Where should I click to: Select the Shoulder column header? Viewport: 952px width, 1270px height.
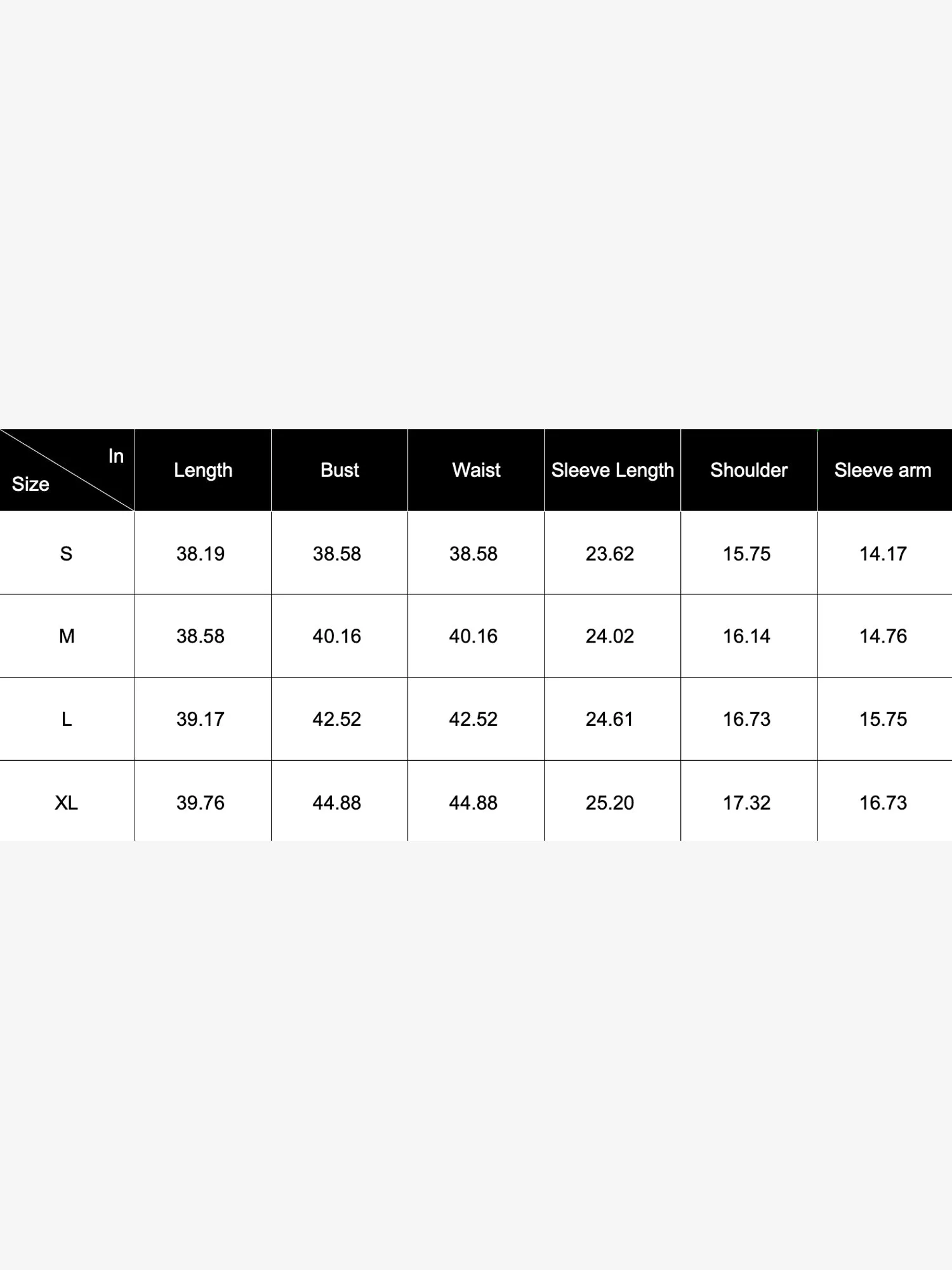pyautogui.click(x=749, y=471)
